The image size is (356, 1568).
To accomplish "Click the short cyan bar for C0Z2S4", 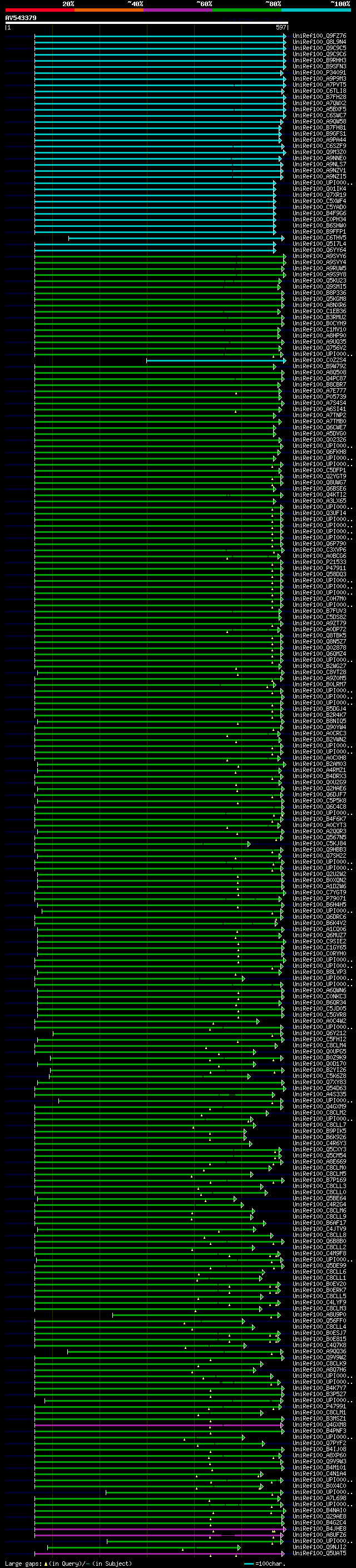I will click(x=215, y=360).
